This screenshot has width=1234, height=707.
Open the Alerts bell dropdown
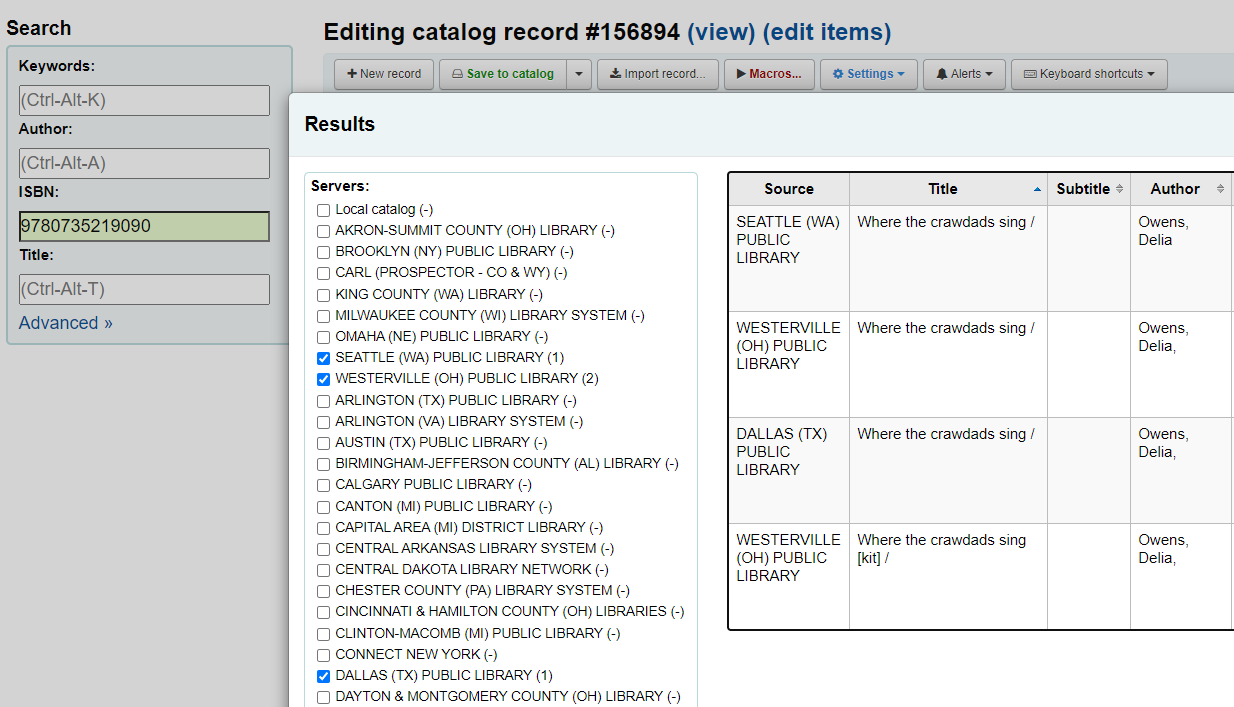[x=964, y=74]
